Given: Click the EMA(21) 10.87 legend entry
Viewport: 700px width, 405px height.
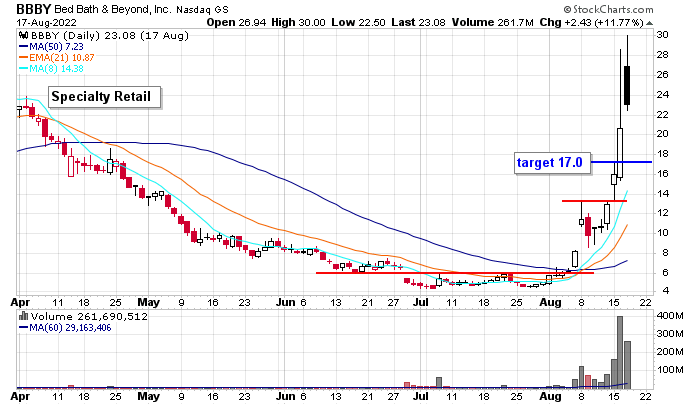Looking at the screenshot, I should [57, 58].
